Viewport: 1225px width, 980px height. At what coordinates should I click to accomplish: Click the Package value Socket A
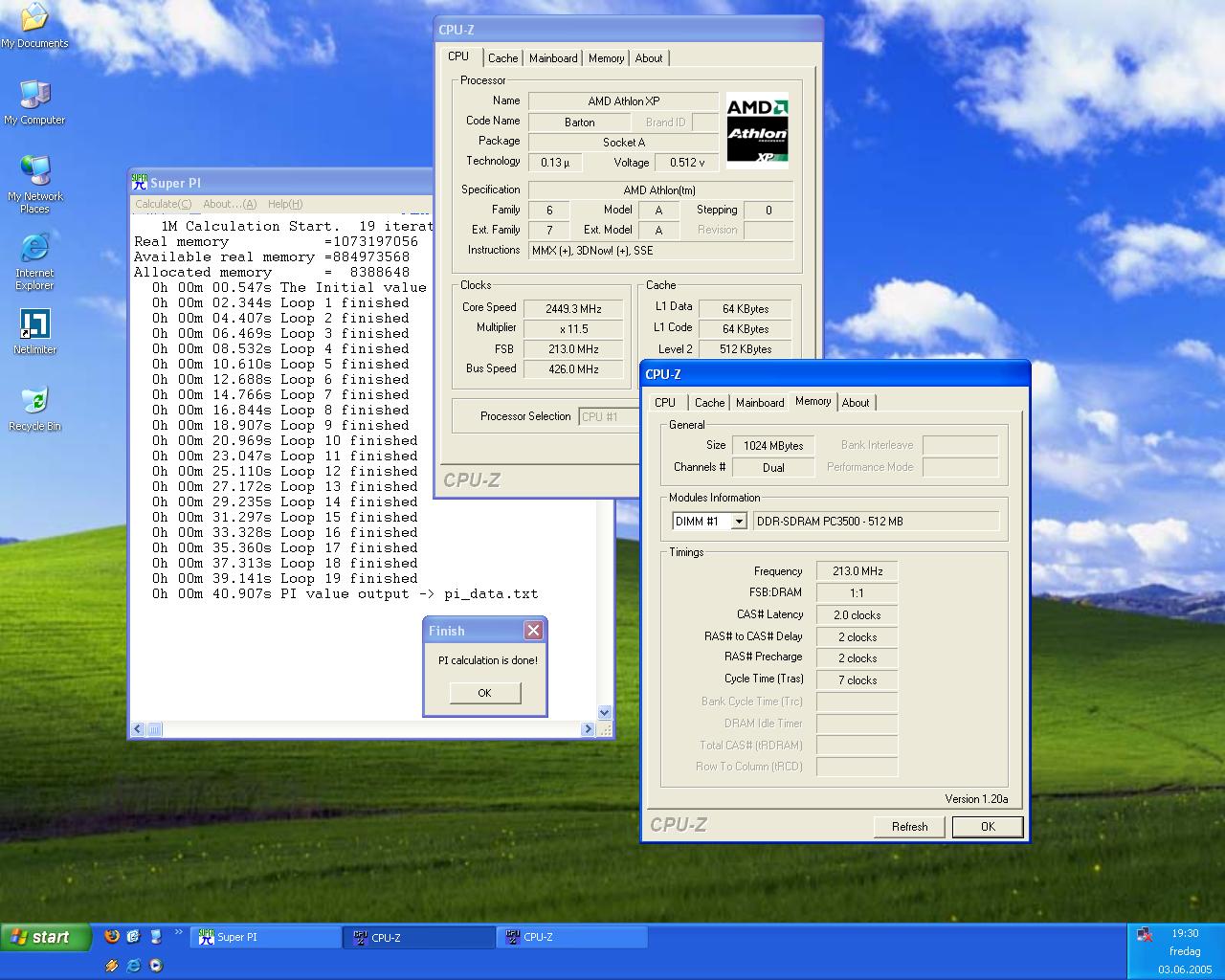pyautogui.click(x=623, y=142)
